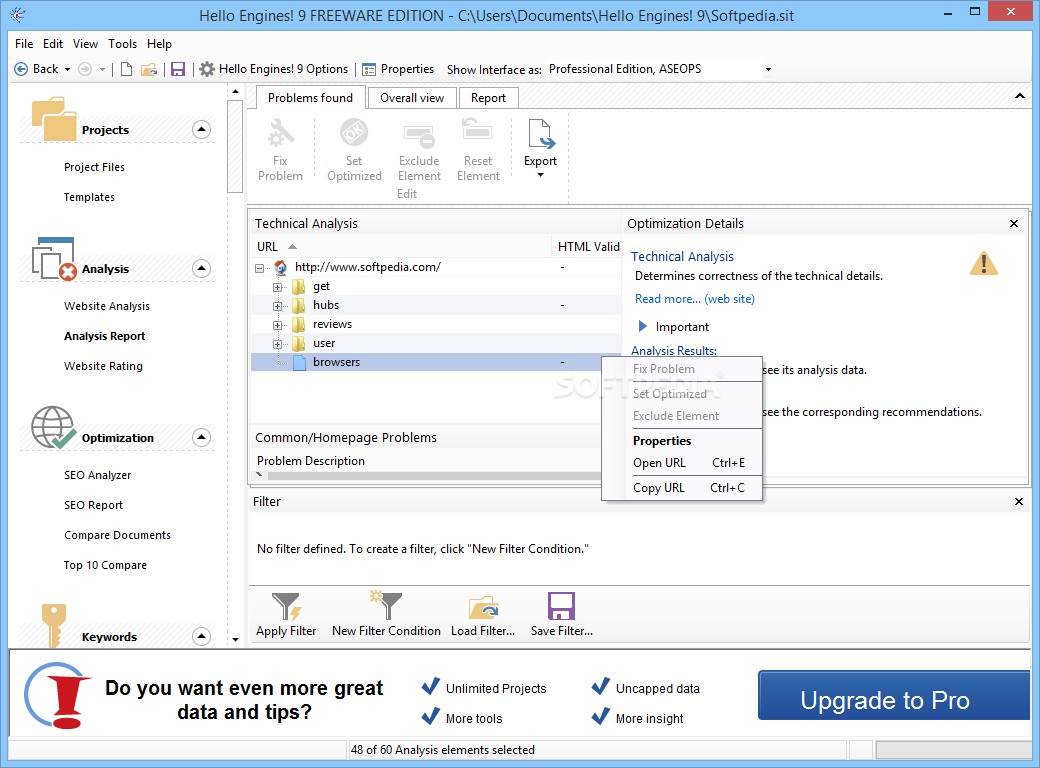Click the softpedia.com site root icon
This screenshot has width=1040, height=768.
(281, 267)
